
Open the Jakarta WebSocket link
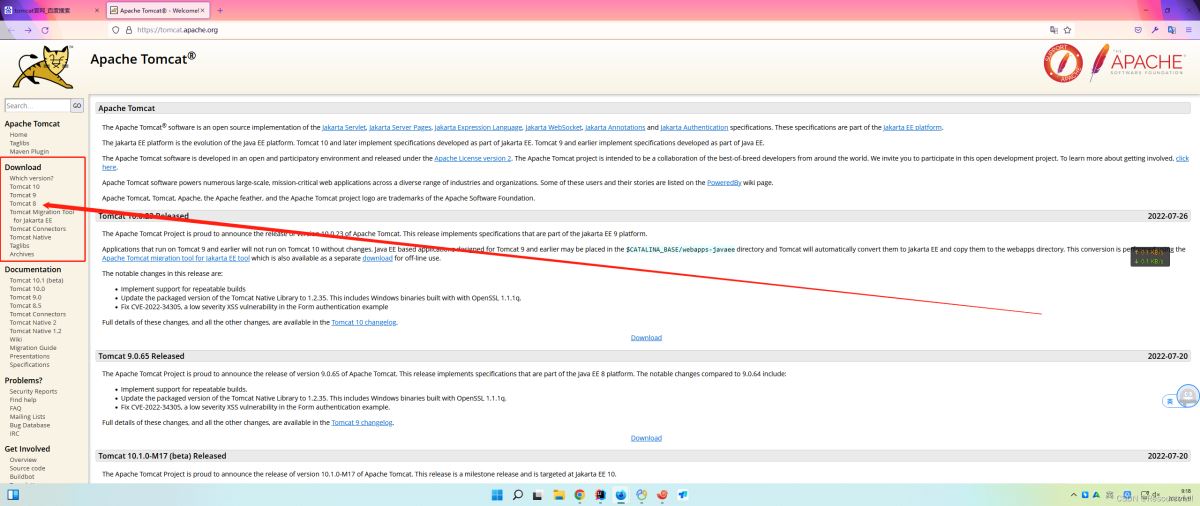[553, 127]
